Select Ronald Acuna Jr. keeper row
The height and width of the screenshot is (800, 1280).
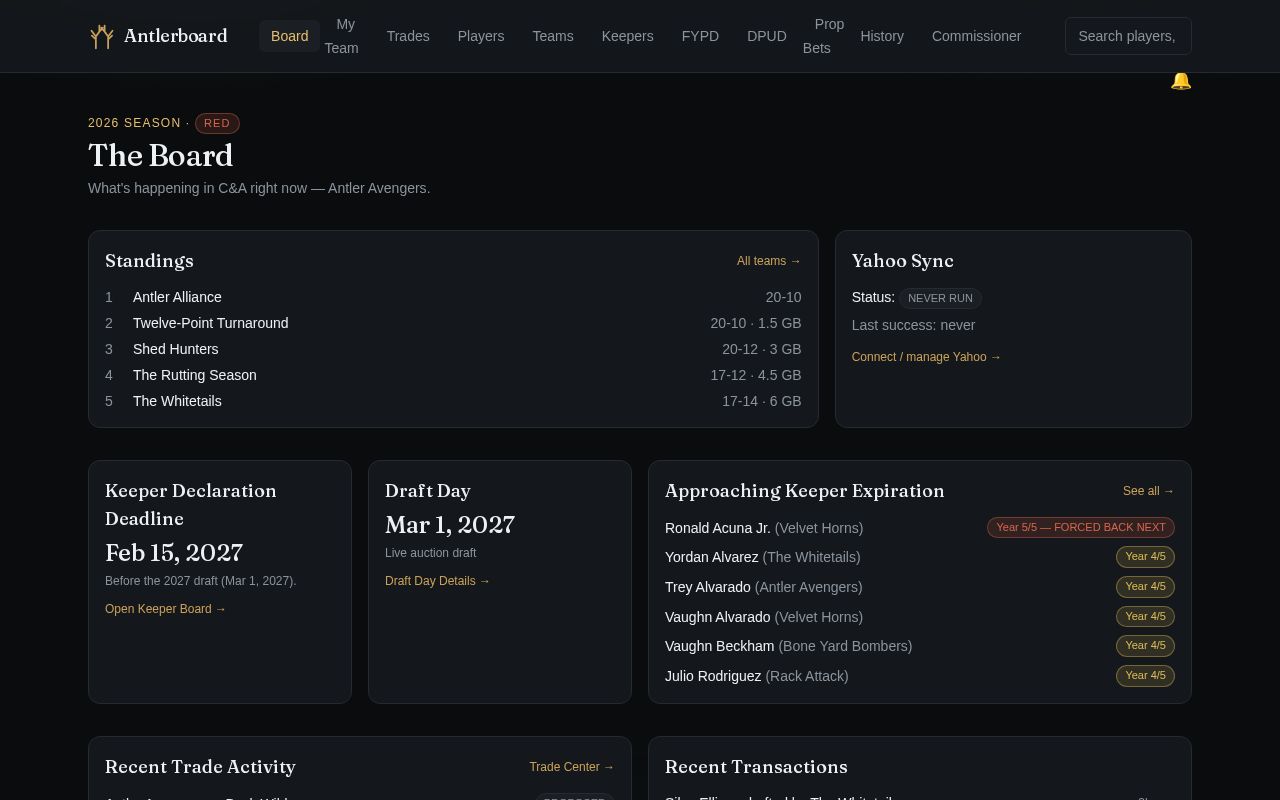click(920, 528)
